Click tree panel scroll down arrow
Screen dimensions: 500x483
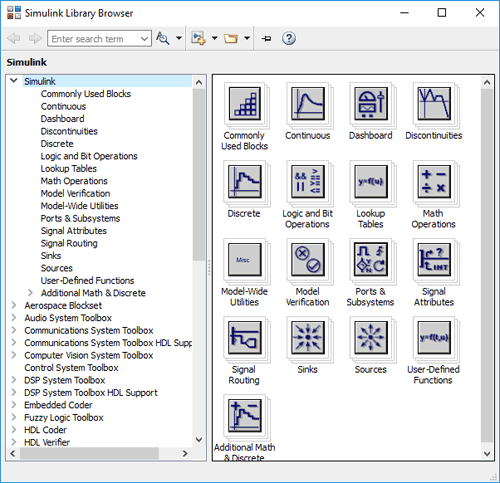click(199, 439)
